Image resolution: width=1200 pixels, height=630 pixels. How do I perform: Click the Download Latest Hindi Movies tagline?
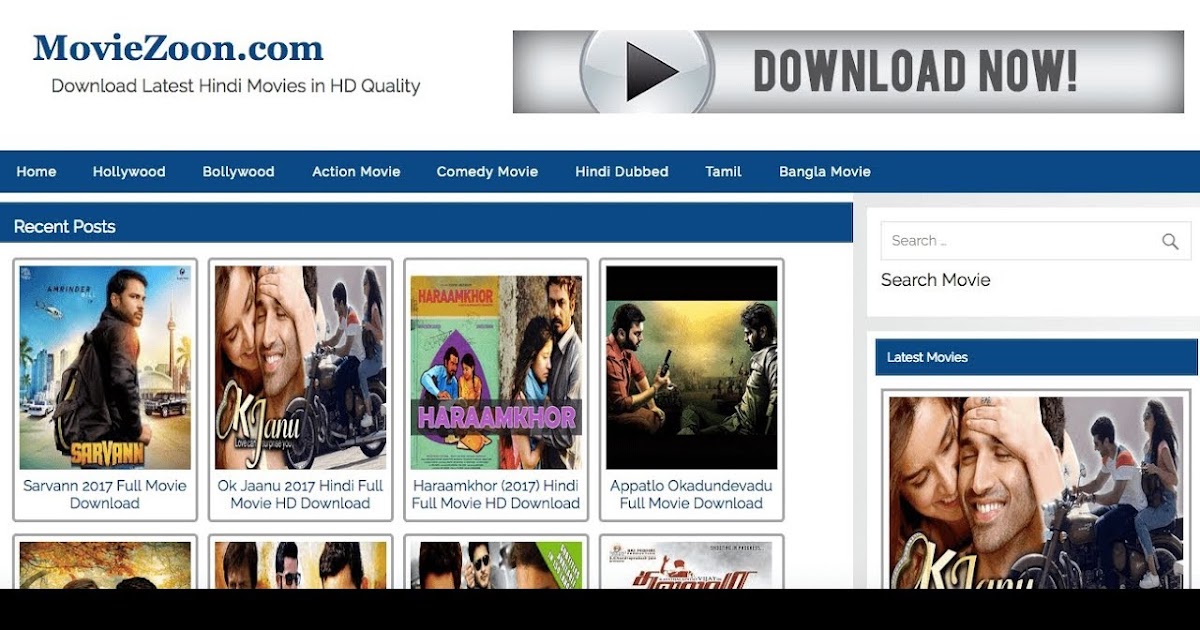(236, 86)
